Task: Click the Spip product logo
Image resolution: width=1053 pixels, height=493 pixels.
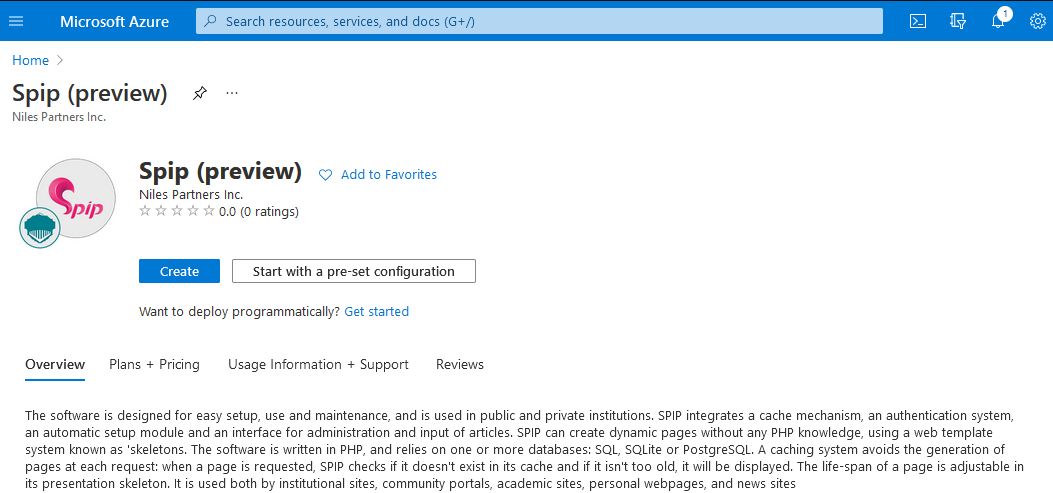Action: coord(75,198)
